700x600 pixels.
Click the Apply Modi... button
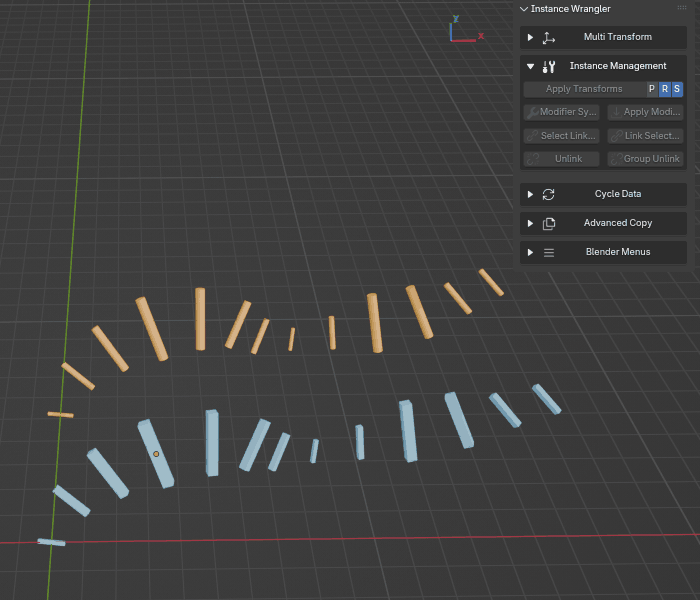(x=645, y=112)
